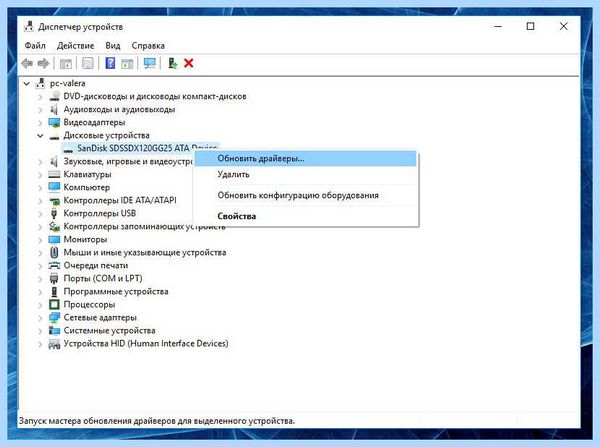Image resolution: width=600 pixels, height=447 pixels.
Task: Expand the Контроллеры USB category
Action: click(40, 214)
